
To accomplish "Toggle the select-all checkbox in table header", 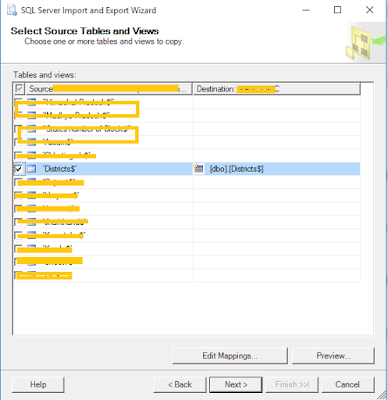I will tap(19, 89).
